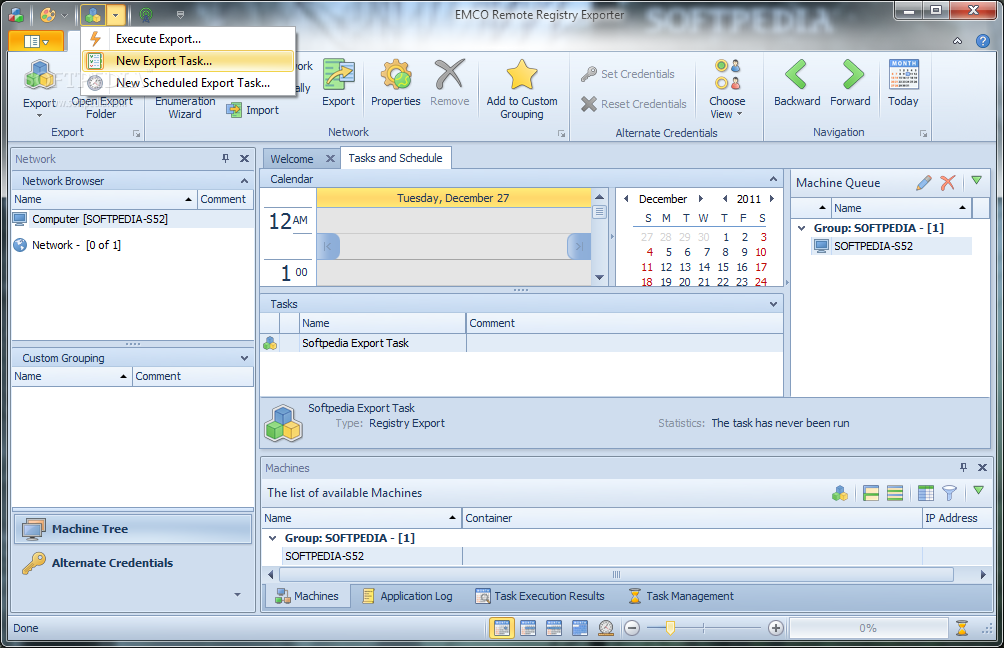Click Set Credentials
Viewport: 1004px width, 648px height.
(x=628, y=74)
